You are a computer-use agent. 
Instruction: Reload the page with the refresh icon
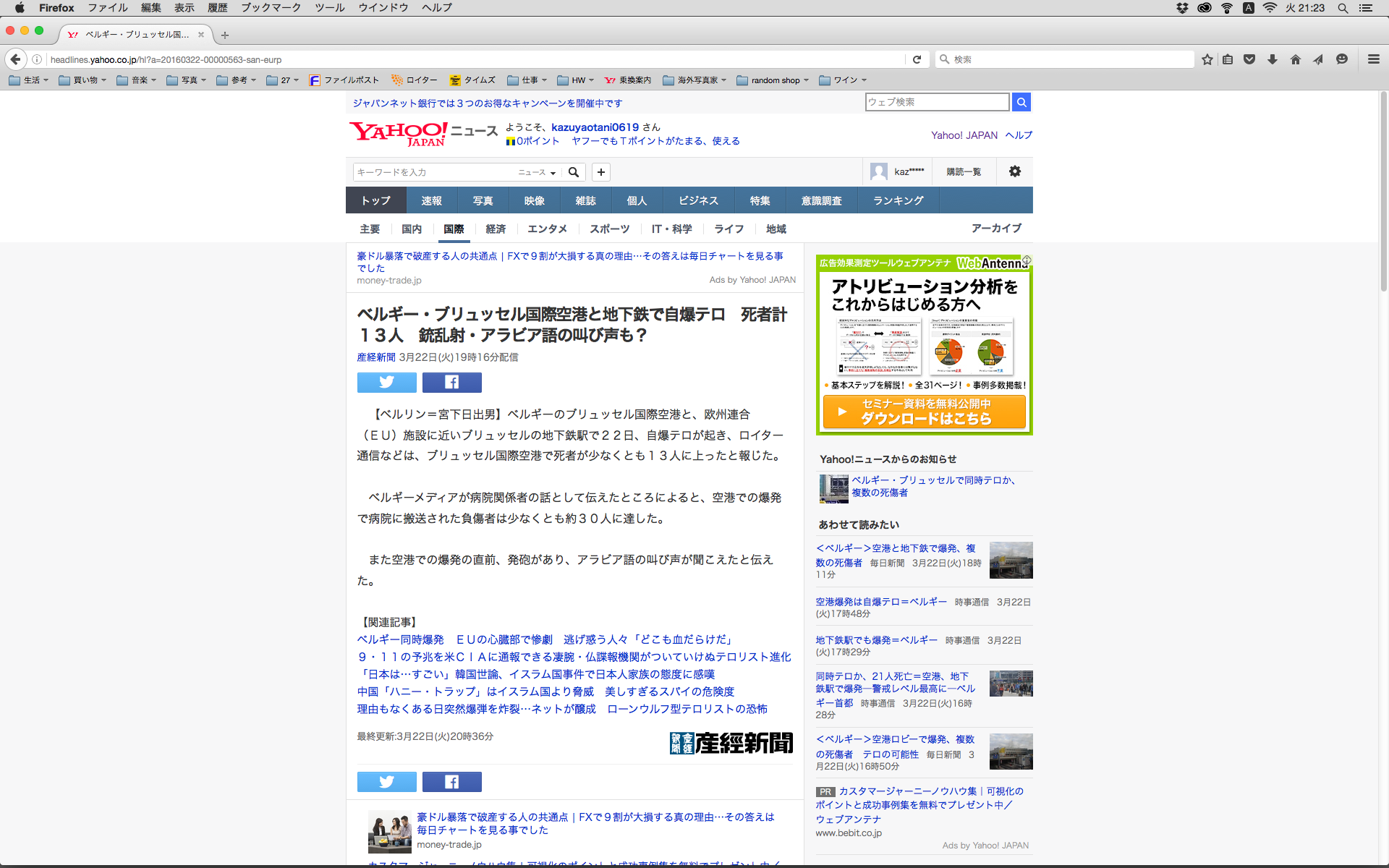point(917,59)
